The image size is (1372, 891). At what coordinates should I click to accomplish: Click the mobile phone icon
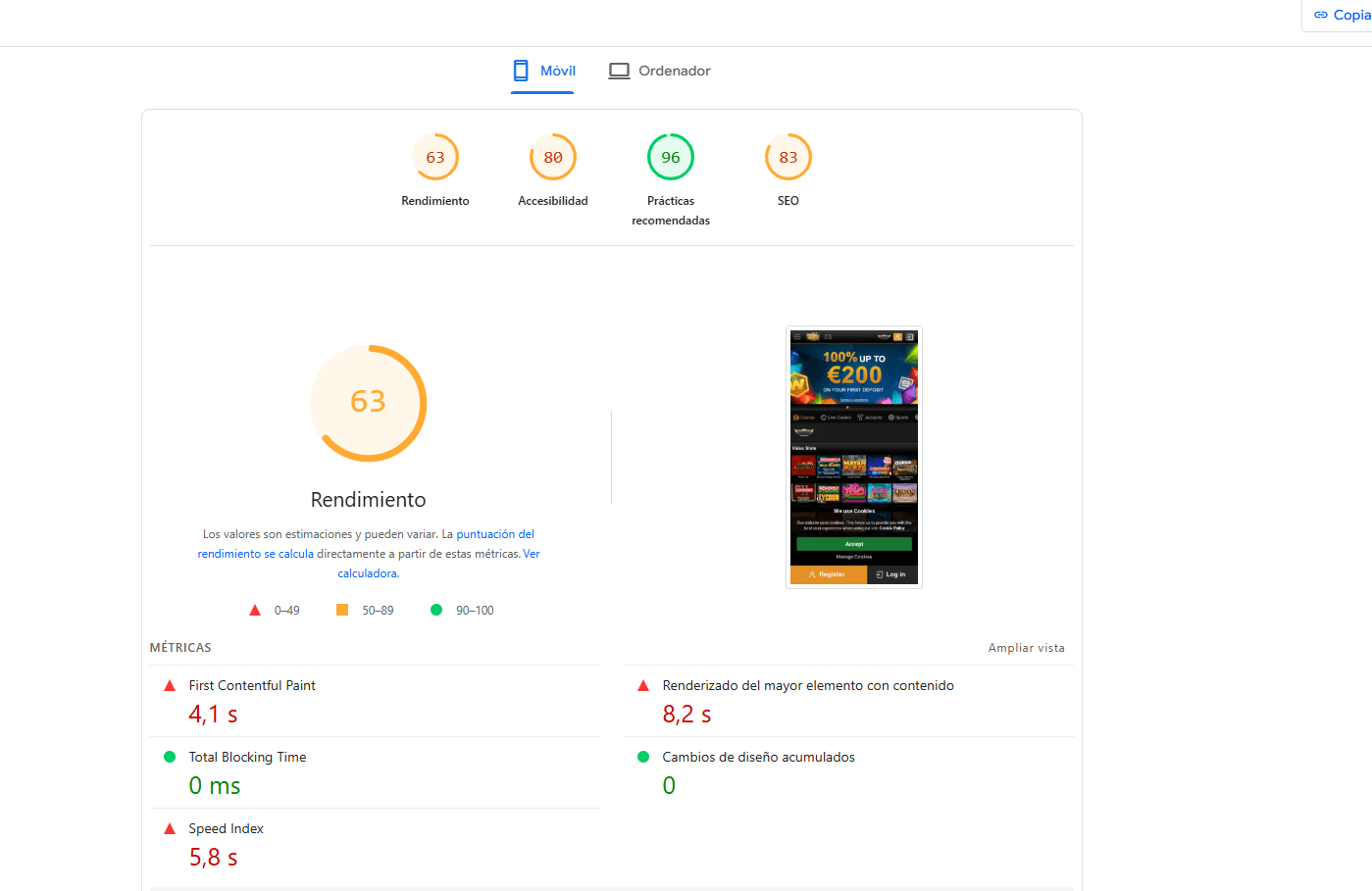tap(521, 71)
